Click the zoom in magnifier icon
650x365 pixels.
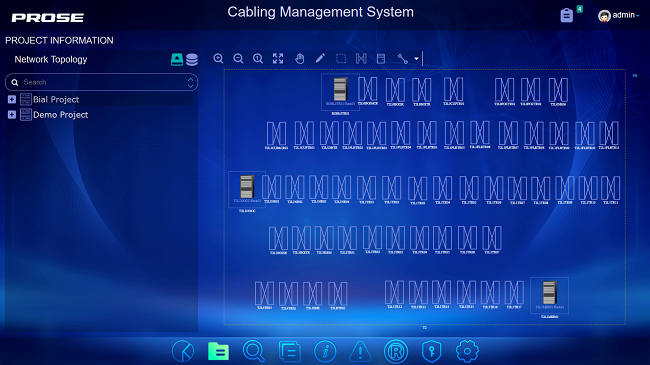coord(218,58)
